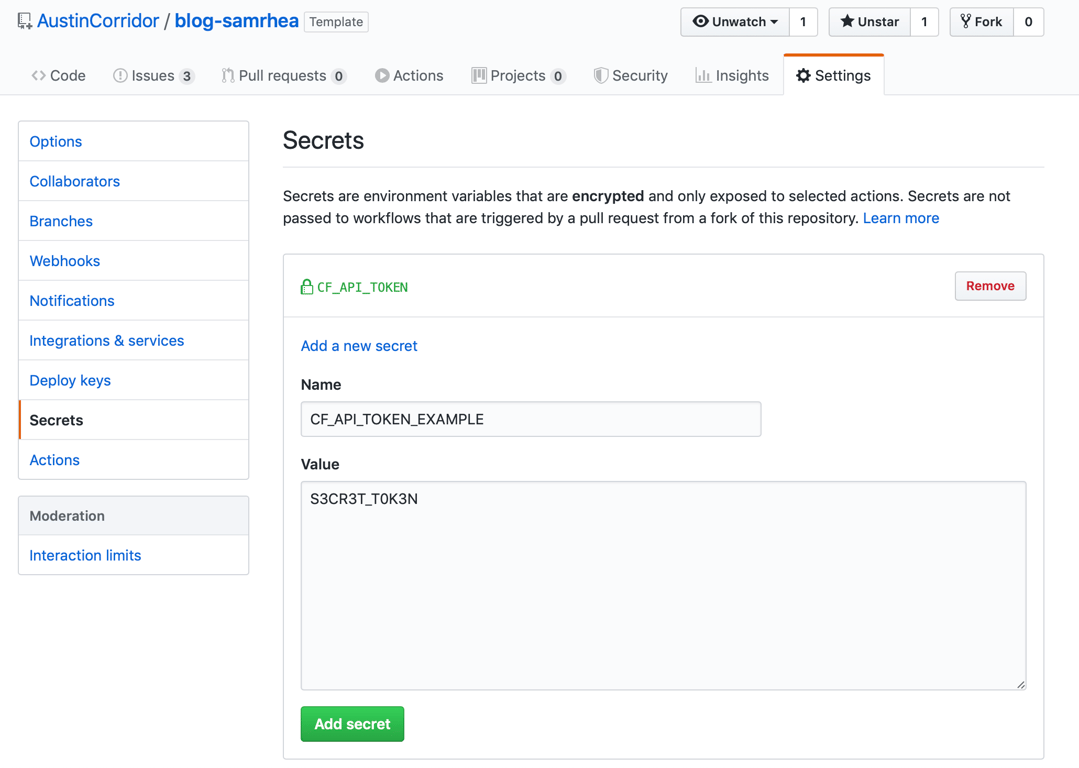Click the Code tab angle-brackets icon
The height and width of the screenshot is (768, 1079).
coord(38,75)
